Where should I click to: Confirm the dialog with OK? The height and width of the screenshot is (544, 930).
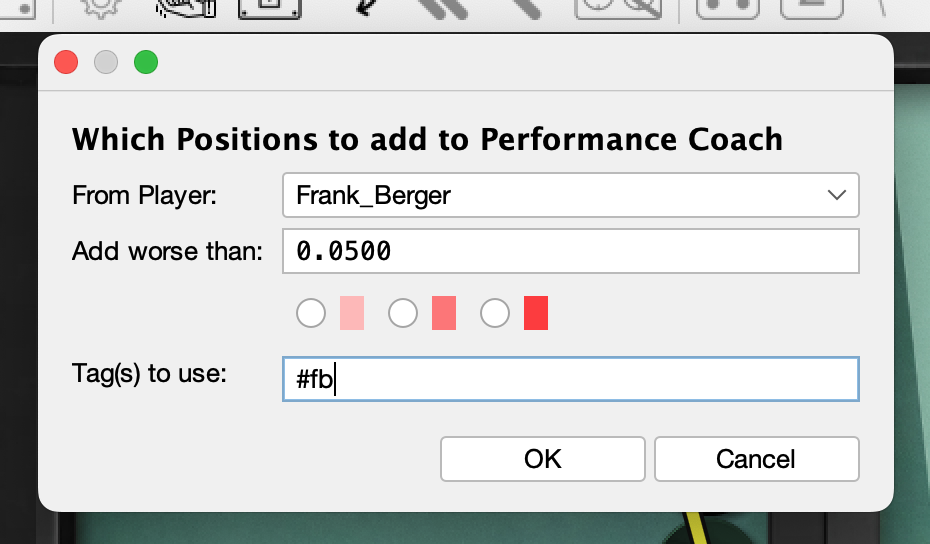point(543,459)
